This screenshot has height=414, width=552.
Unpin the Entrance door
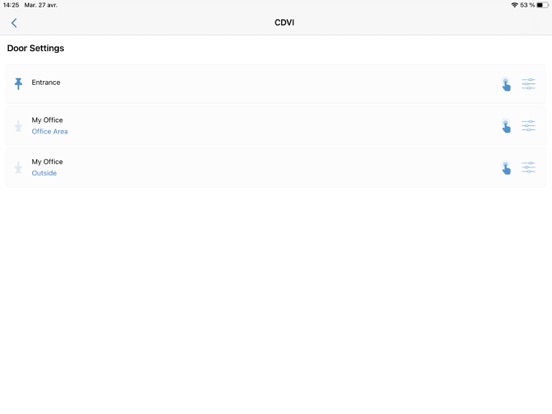(x=18, y=84)
